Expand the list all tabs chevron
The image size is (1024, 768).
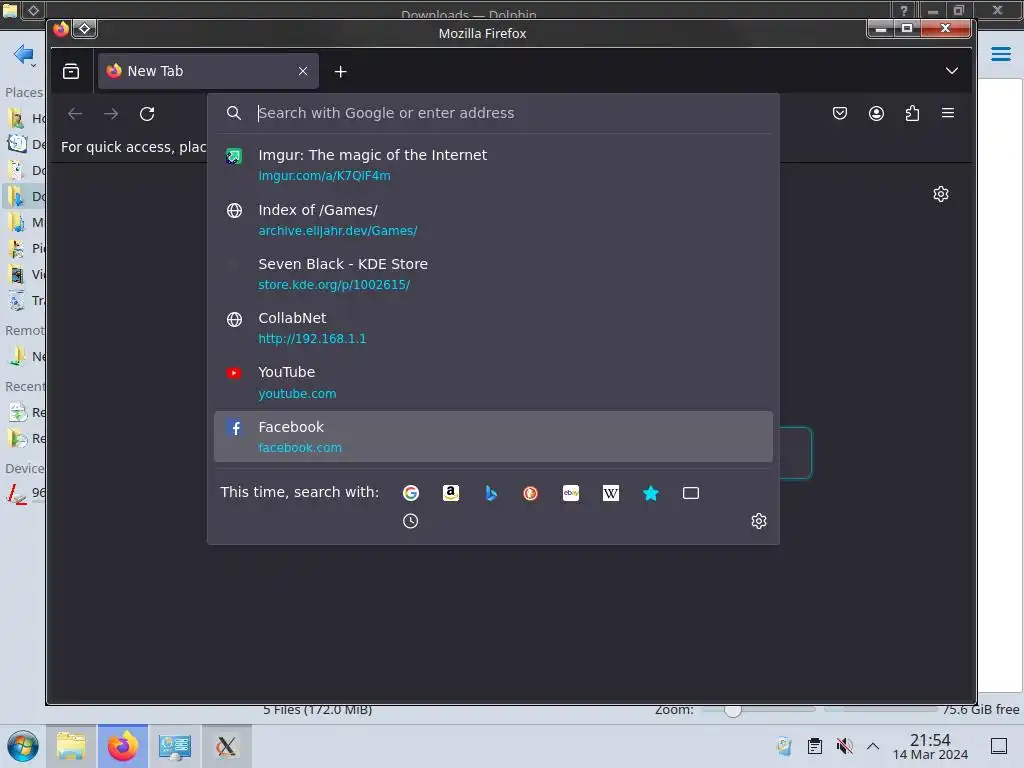(x=952, y=71)
